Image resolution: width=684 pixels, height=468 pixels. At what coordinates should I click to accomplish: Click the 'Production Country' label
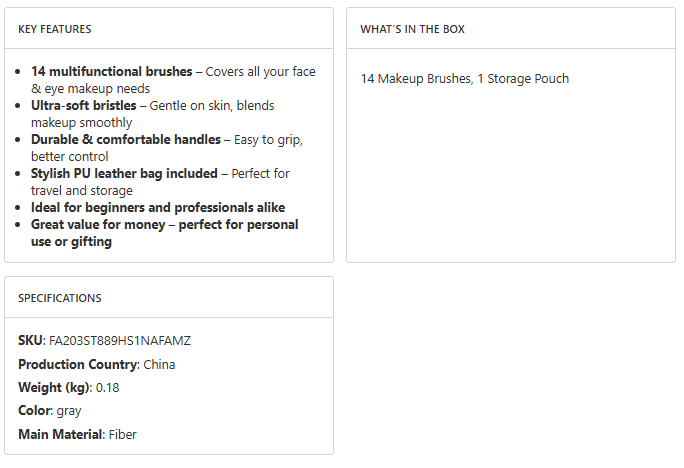click(77, 365)
